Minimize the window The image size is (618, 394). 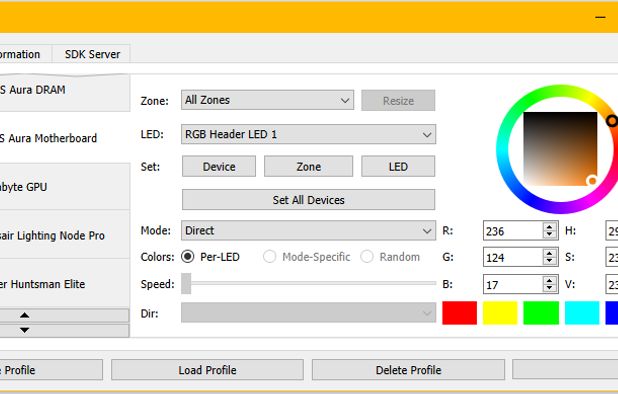[x=600, y=17]
